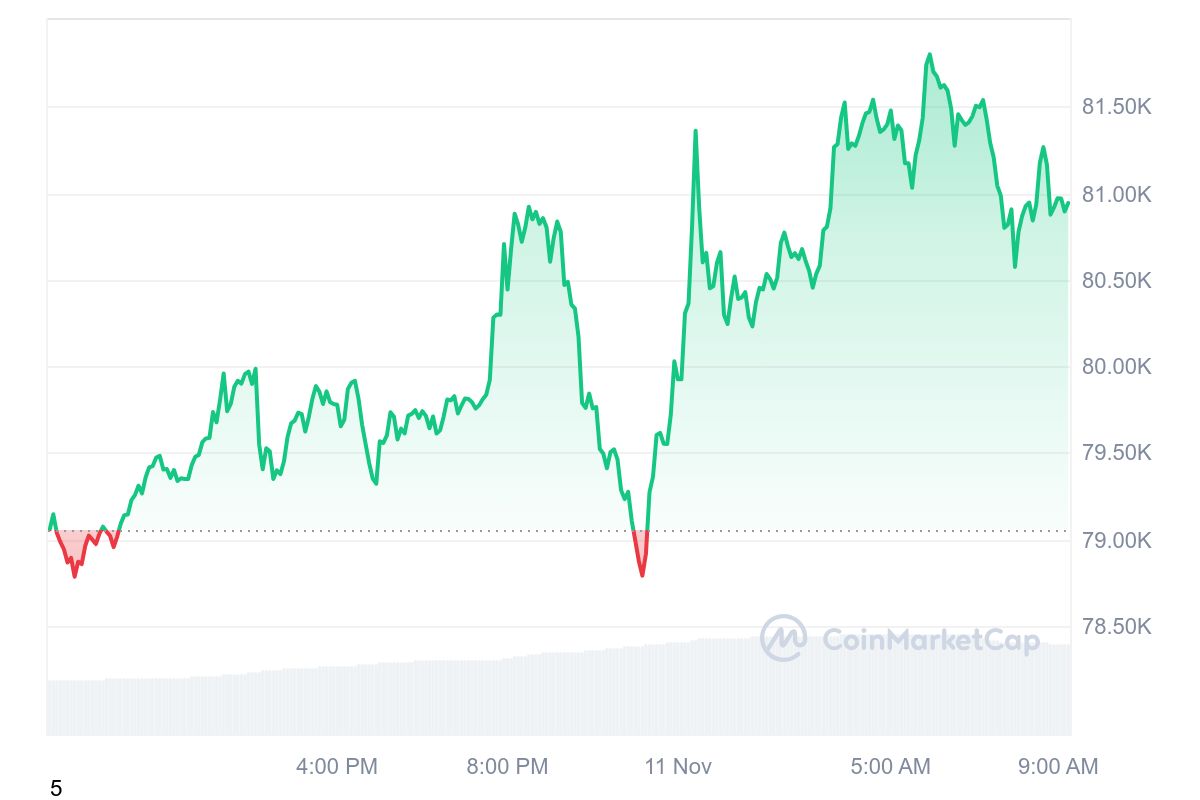
Task: Click the CoinMarketCap logo icon watermark
Action: click(x=783, y=638)
